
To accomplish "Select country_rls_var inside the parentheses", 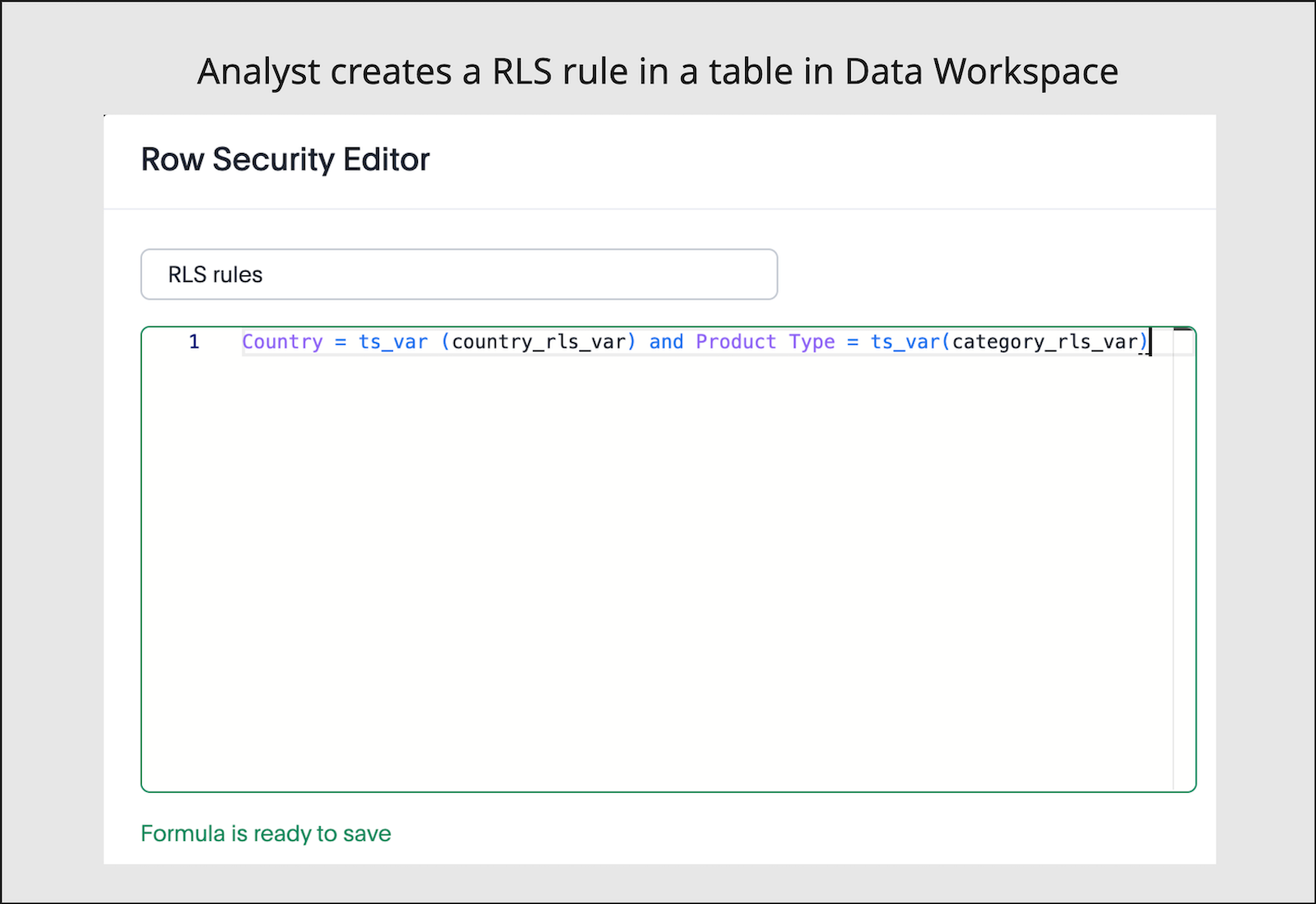I will tap(538, 341).
